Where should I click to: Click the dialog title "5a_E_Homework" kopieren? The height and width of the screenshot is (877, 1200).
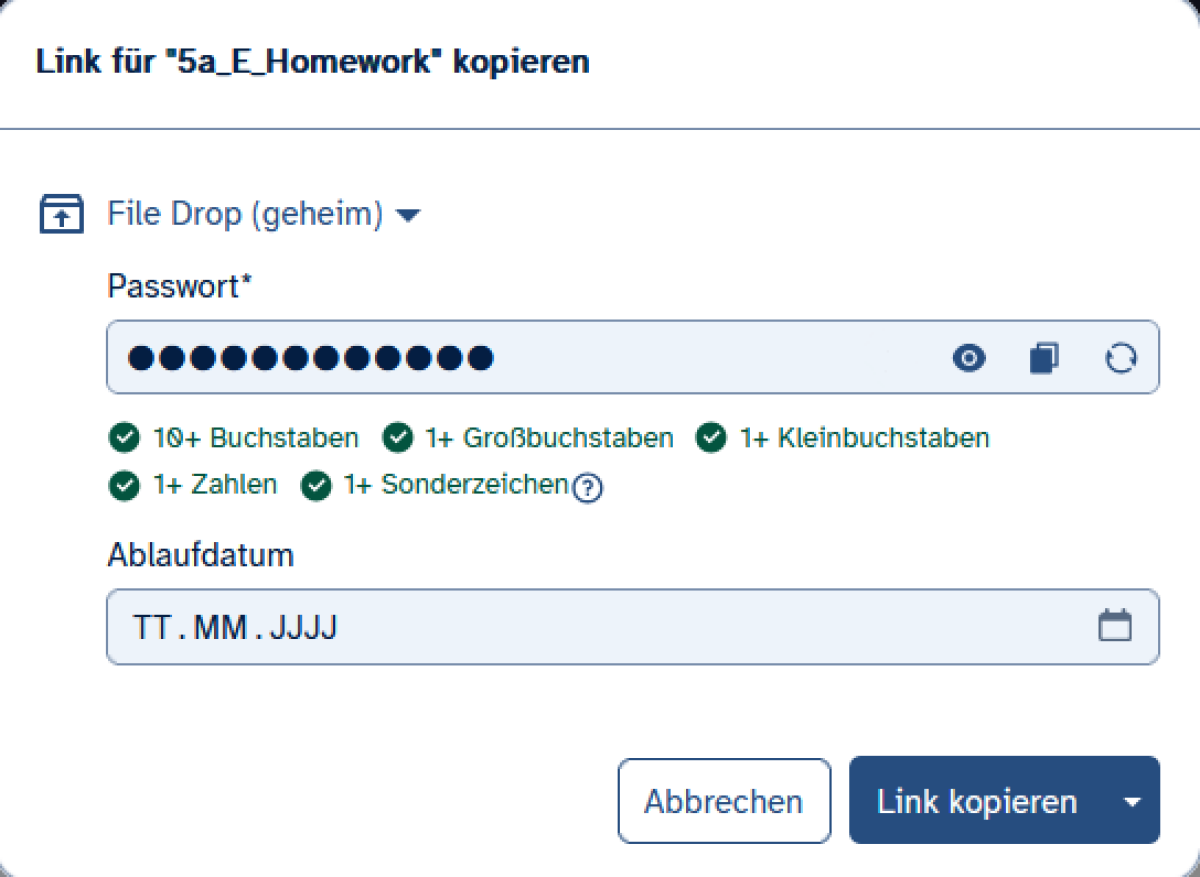pyautogui.click(x=312, y=62)
